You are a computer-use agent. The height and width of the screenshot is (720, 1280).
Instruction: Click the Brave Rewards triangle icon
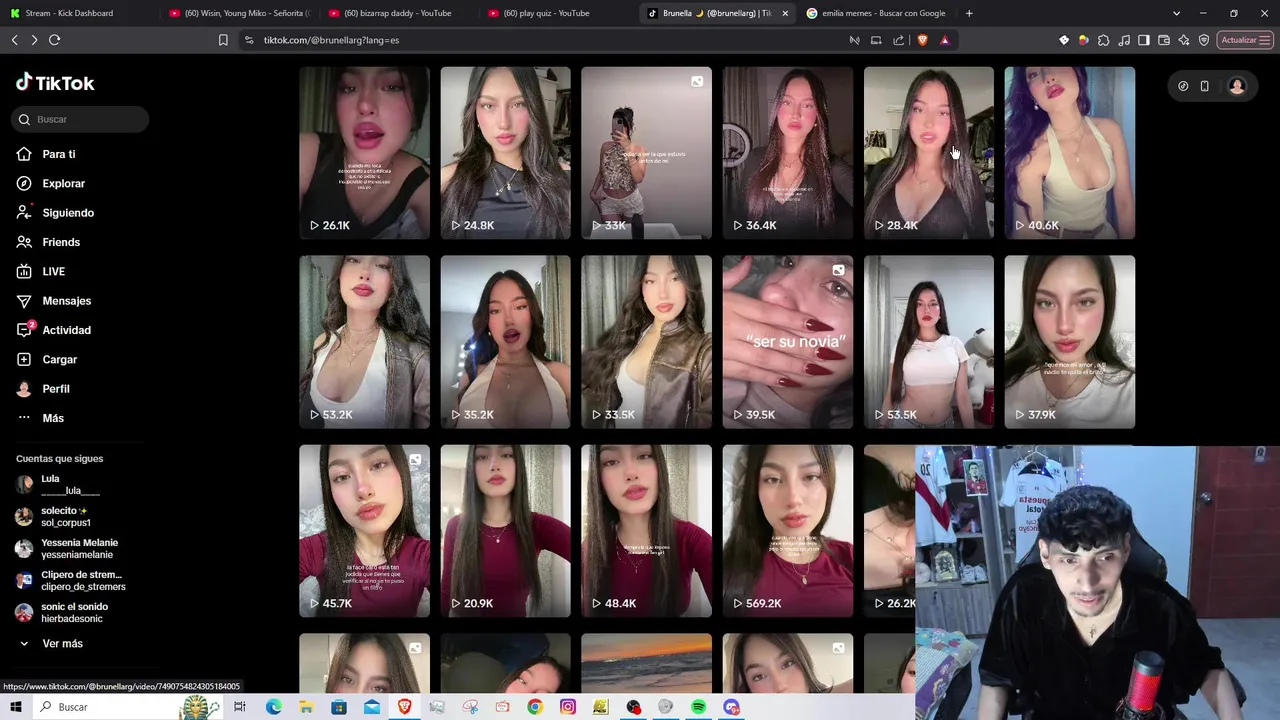(x=944, y=40)
